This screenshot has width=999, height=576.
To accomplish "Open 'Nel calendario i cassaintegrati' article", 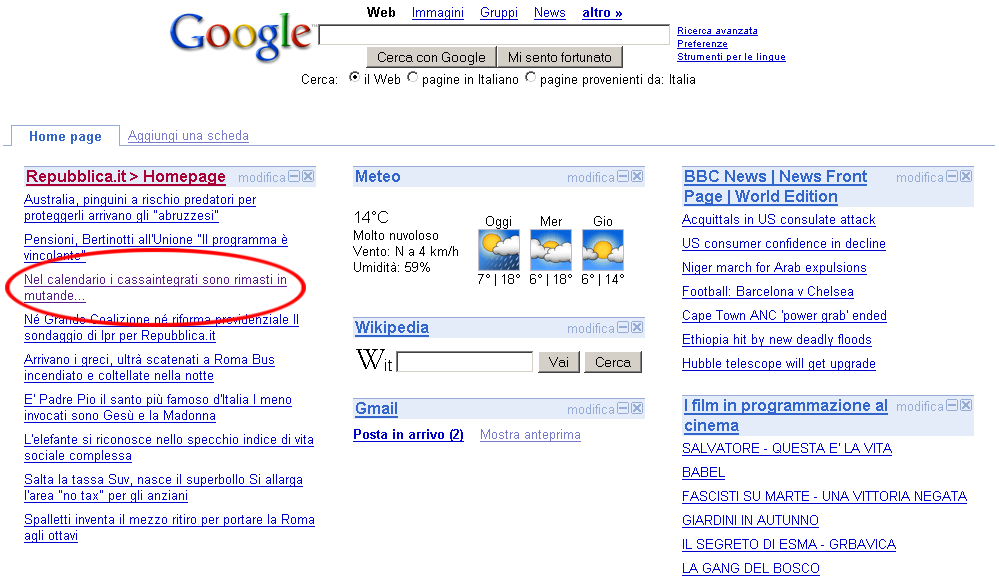I will click(x=155, y=287).
